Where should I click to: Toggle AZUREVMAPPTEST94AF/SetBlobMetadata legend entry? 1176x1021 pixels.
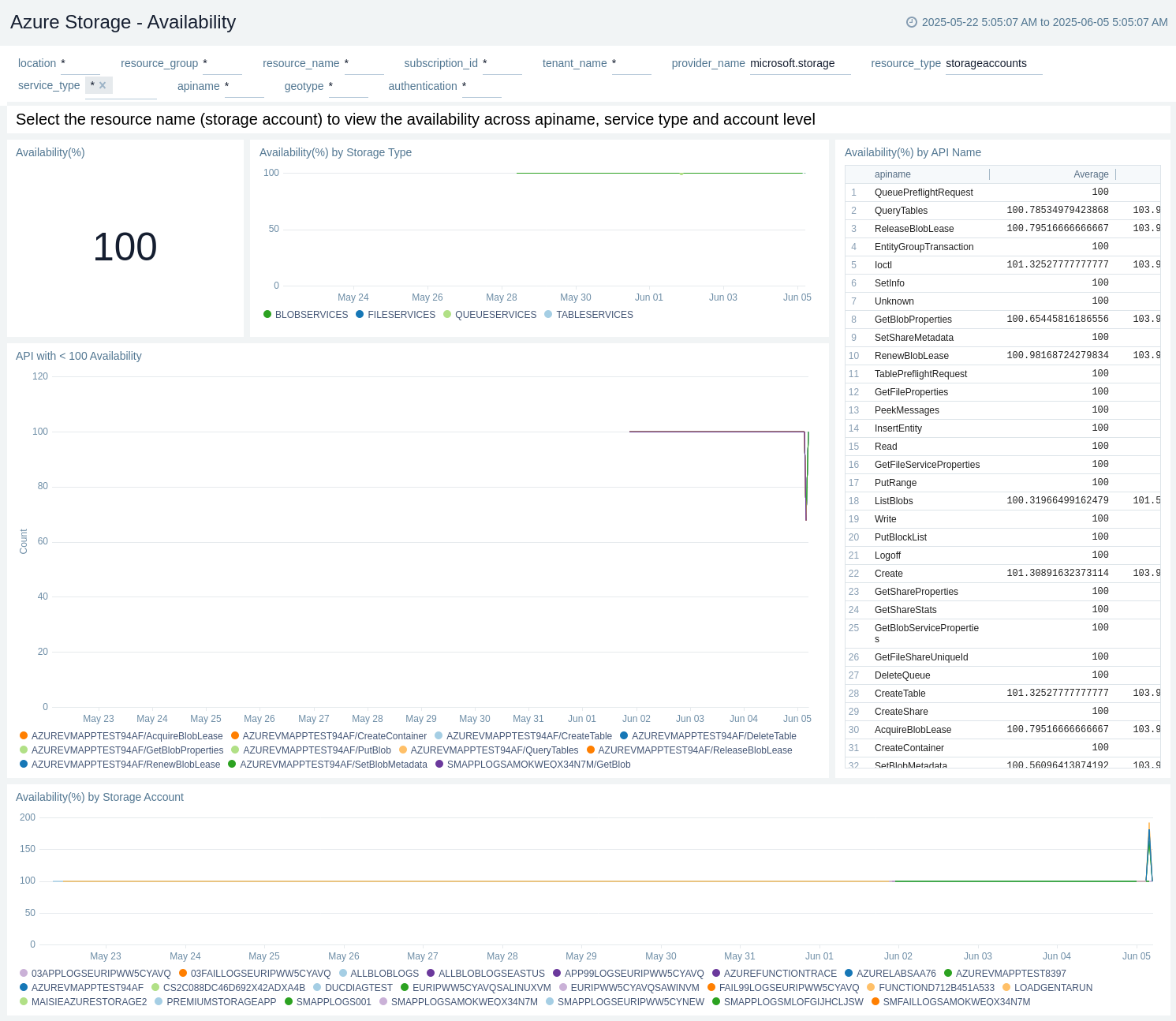(328, 765)
